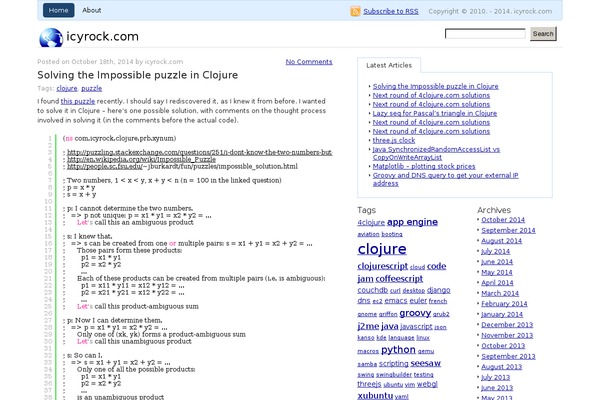This screenshot has width=600, height=400.
Task: Open October 2014 archive
Action: [503, 220]
